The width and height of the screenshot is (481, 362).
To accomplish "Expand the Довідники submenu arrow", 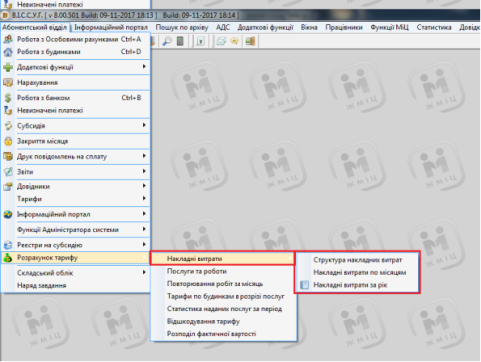I will pos(144,186).
